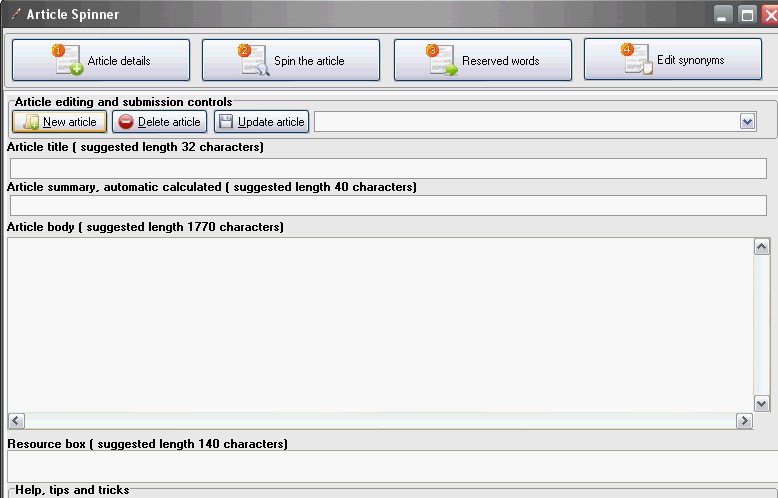Image resolution: width=778 pixels, height=498 pixels.
Task: Open the Reserved words step
Action: [x=483, y=60]
